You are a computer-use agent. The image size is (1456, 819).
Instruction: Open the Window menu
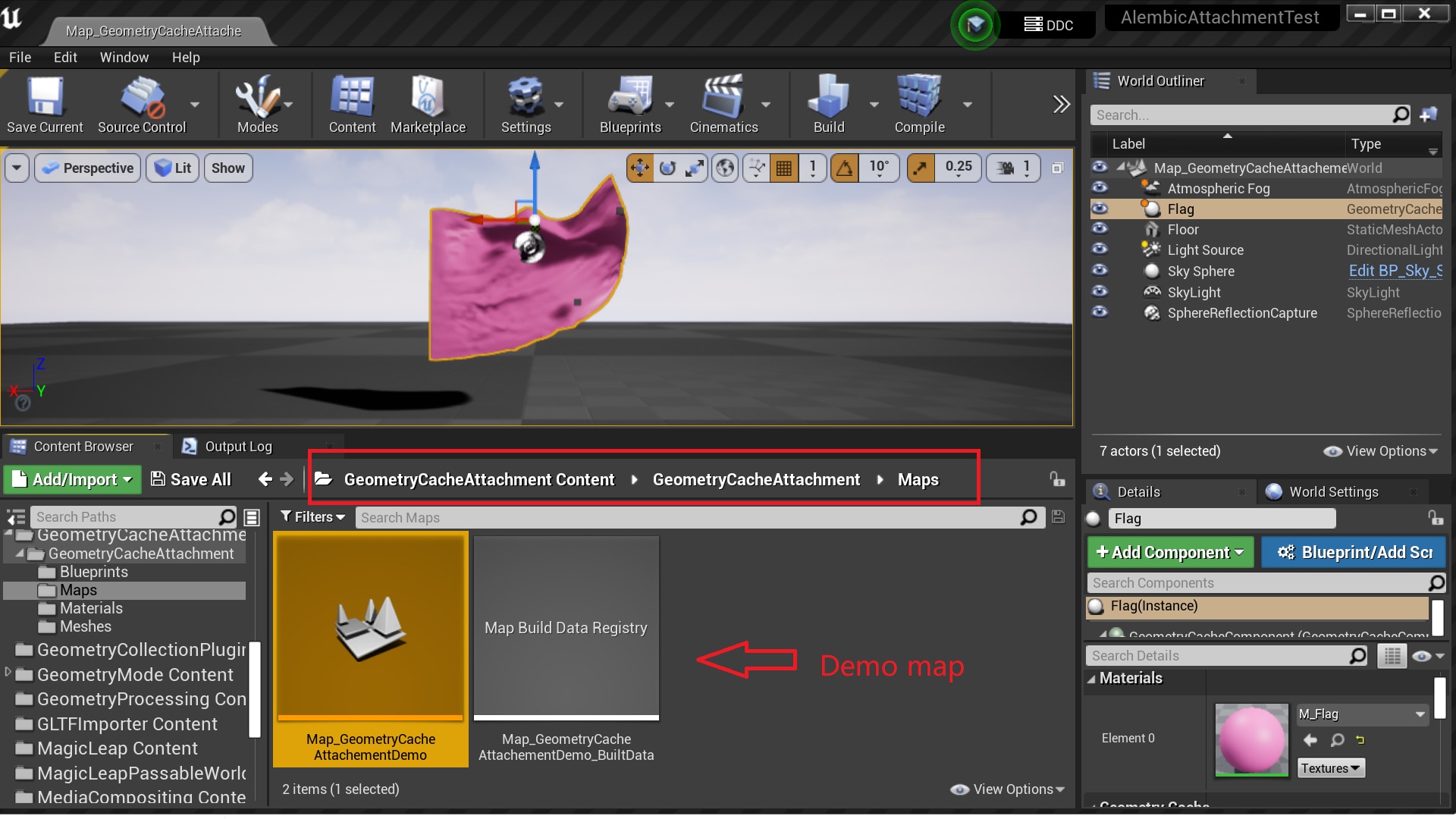tap(124, 57)
